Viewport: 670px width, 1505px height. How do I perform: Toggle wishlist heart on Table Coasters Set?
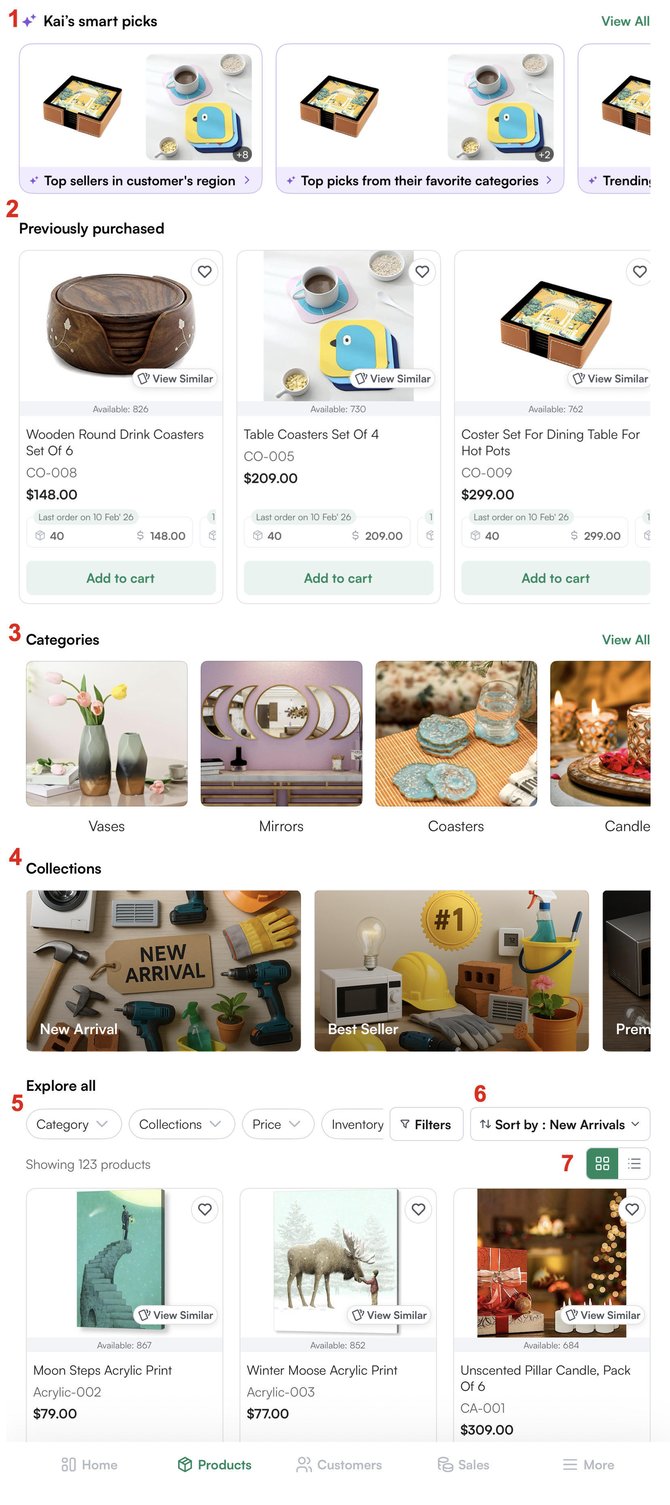click(422, 272)
